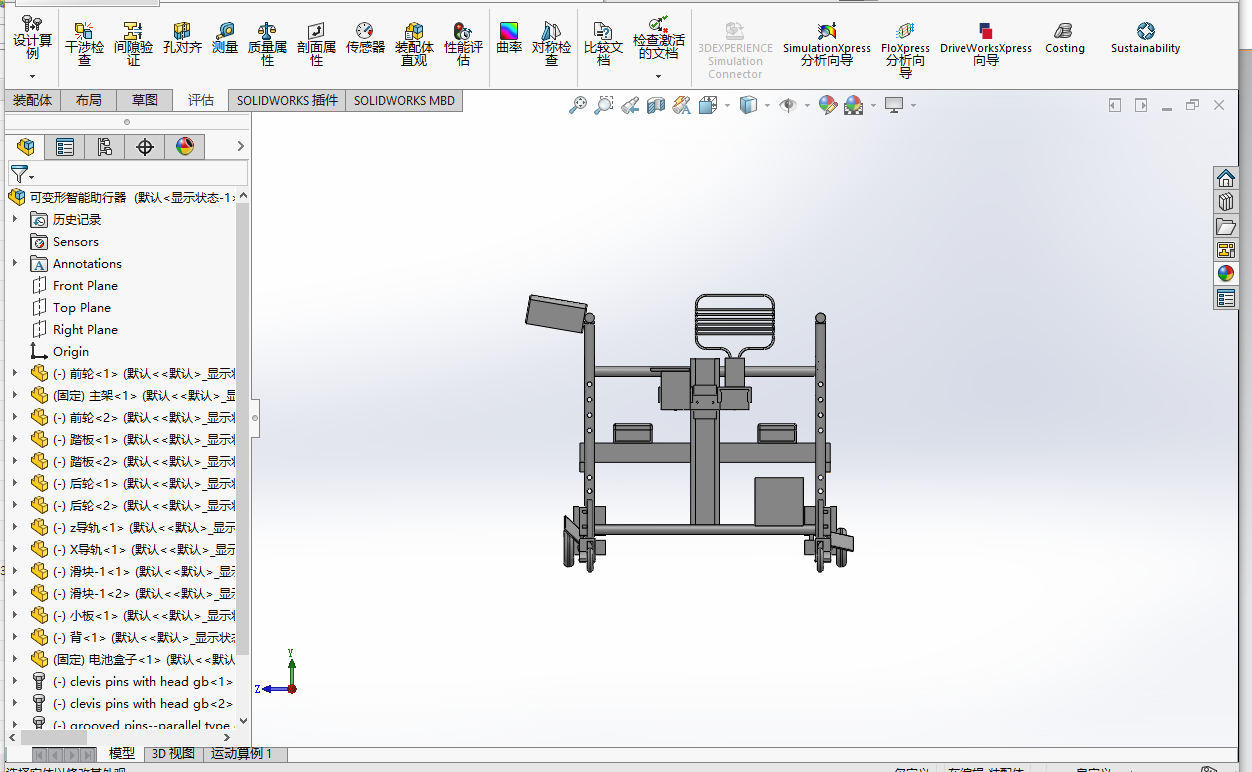Toggle the Section View icon
This screenshot has width=1252, height=772.
(x=656, y=105)
